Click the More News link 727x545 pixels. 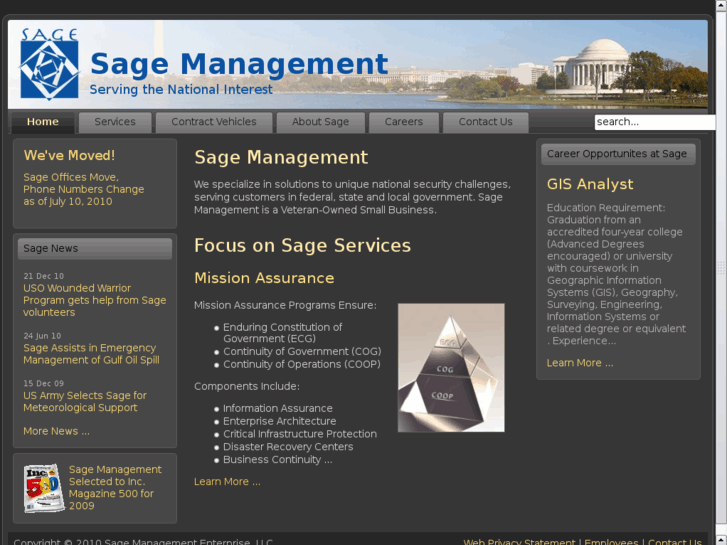pos(56,431)
